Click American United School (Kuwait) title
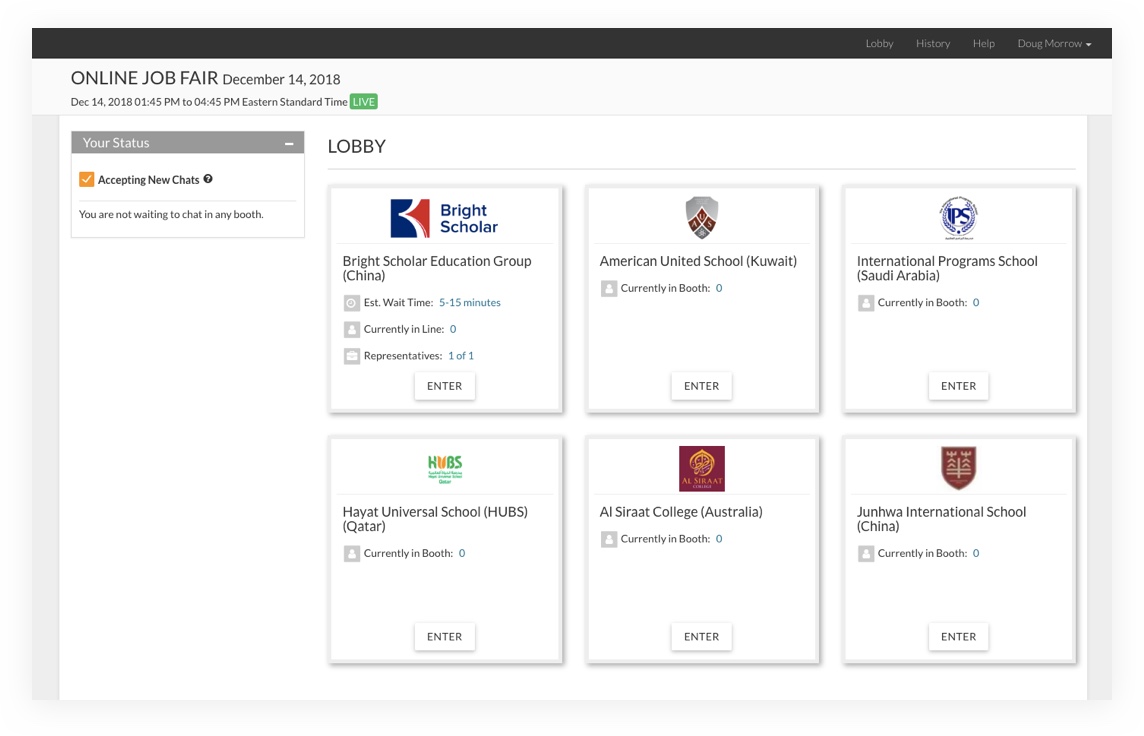The image size is (1144, 736). (698, 261)
